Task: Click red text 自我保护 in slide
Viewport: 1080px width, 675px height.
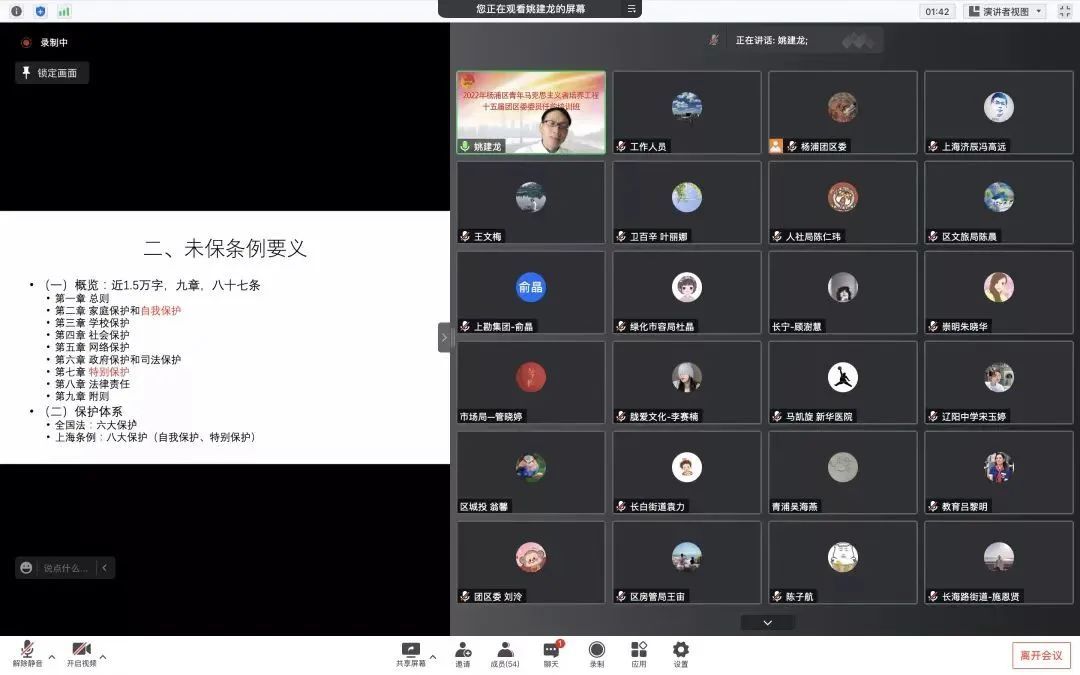Action: point(160,311)
